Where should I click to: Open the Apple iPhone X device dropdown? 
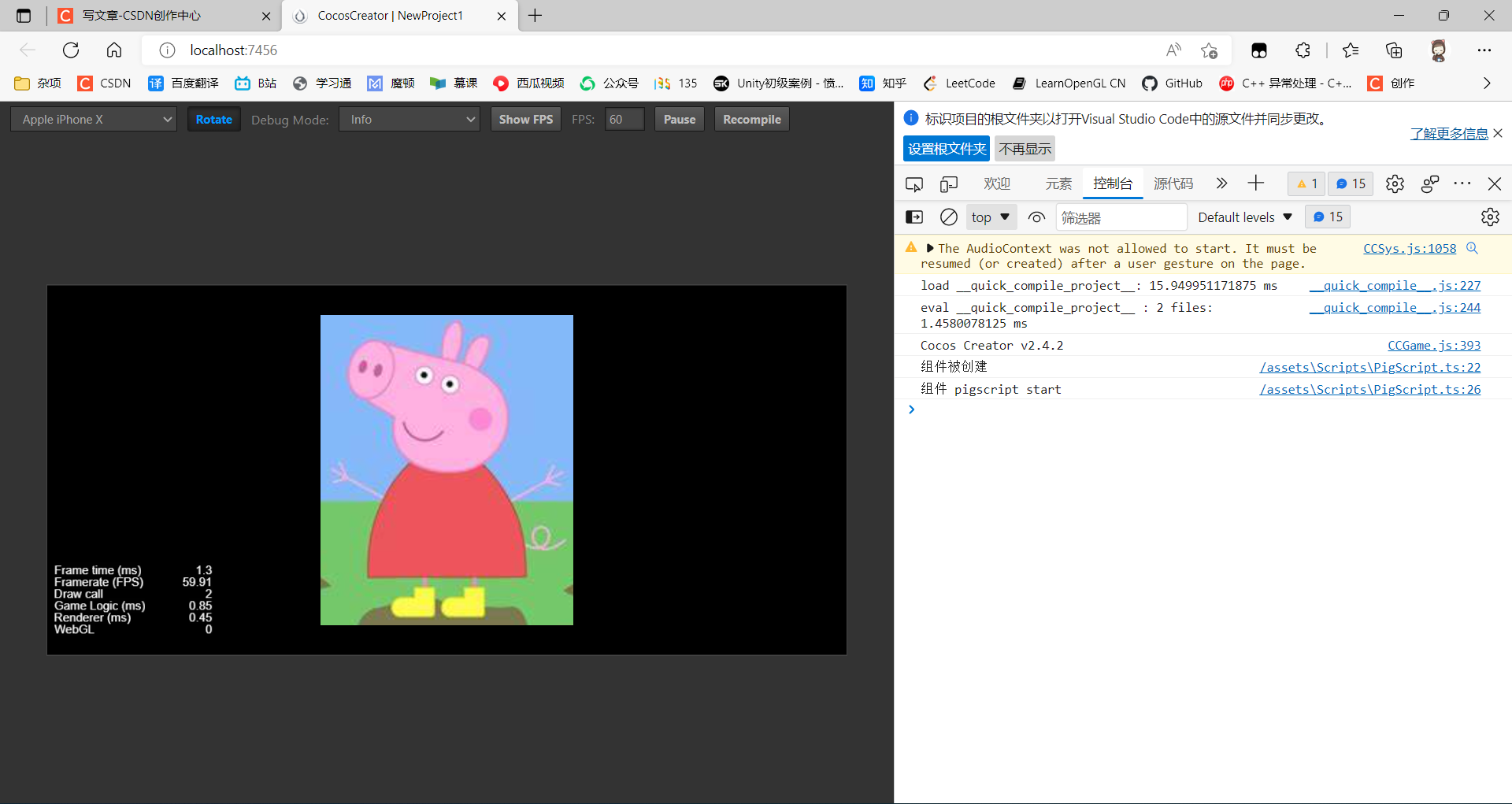94,120
